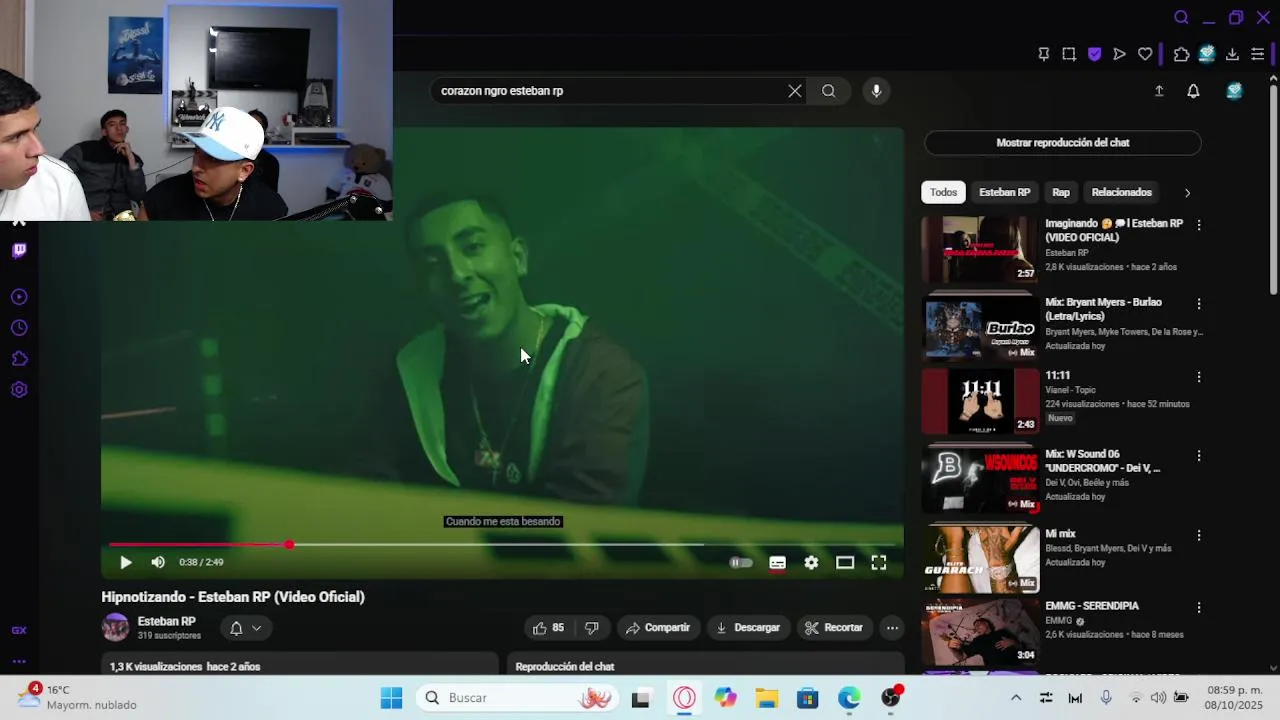Click the Recortar clip button

coord(834,628)
